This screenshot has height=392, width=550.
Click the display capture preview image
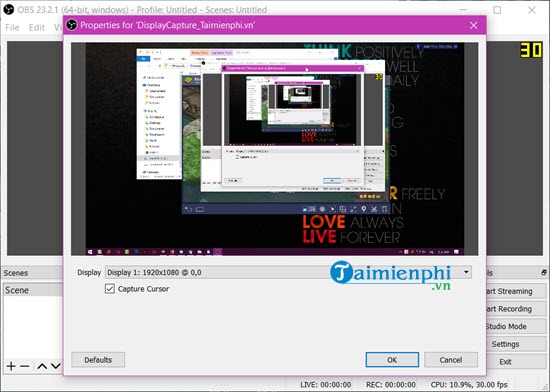(x=275, y=149)
